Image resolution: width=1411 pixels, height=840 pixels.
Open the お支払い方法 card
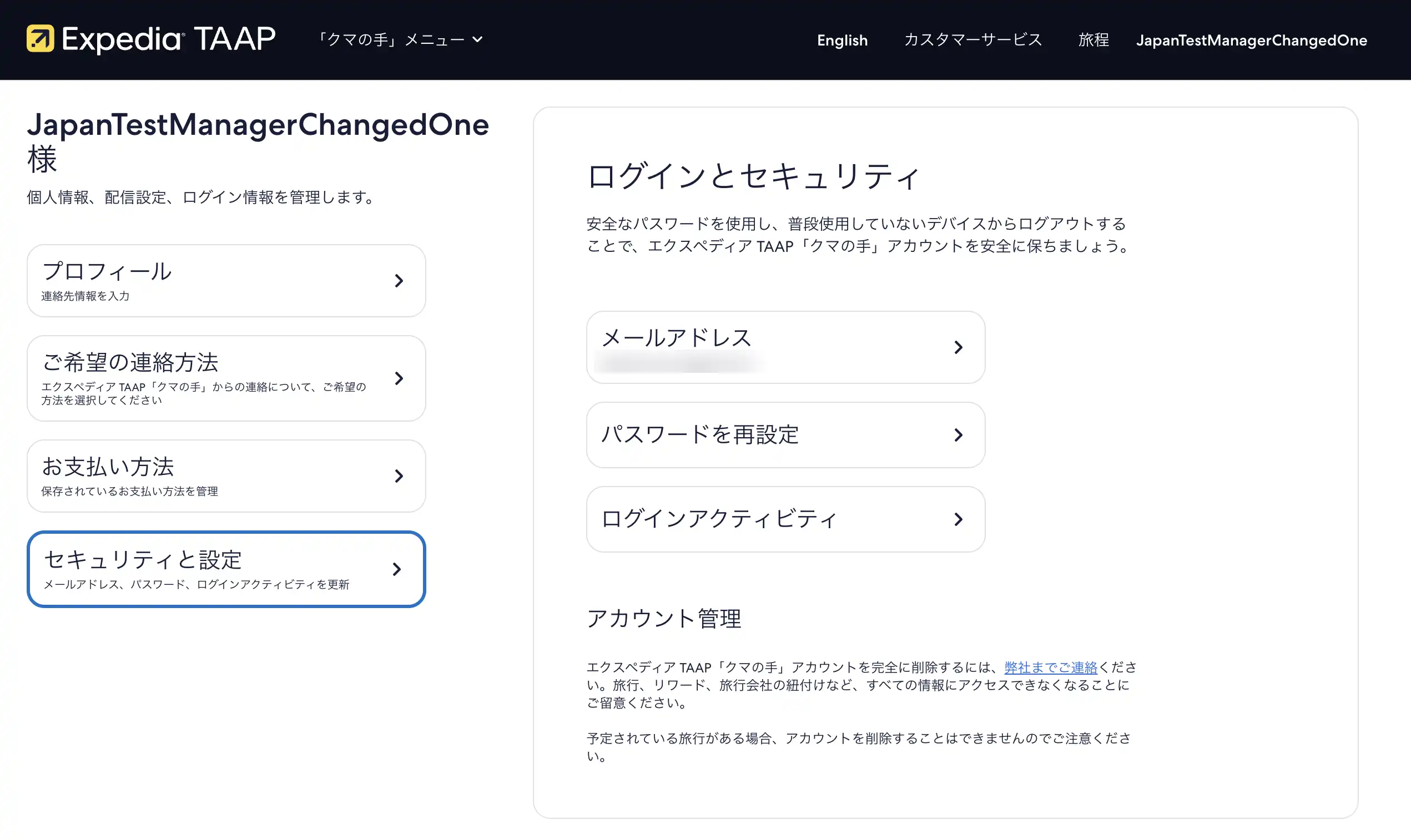226,476
